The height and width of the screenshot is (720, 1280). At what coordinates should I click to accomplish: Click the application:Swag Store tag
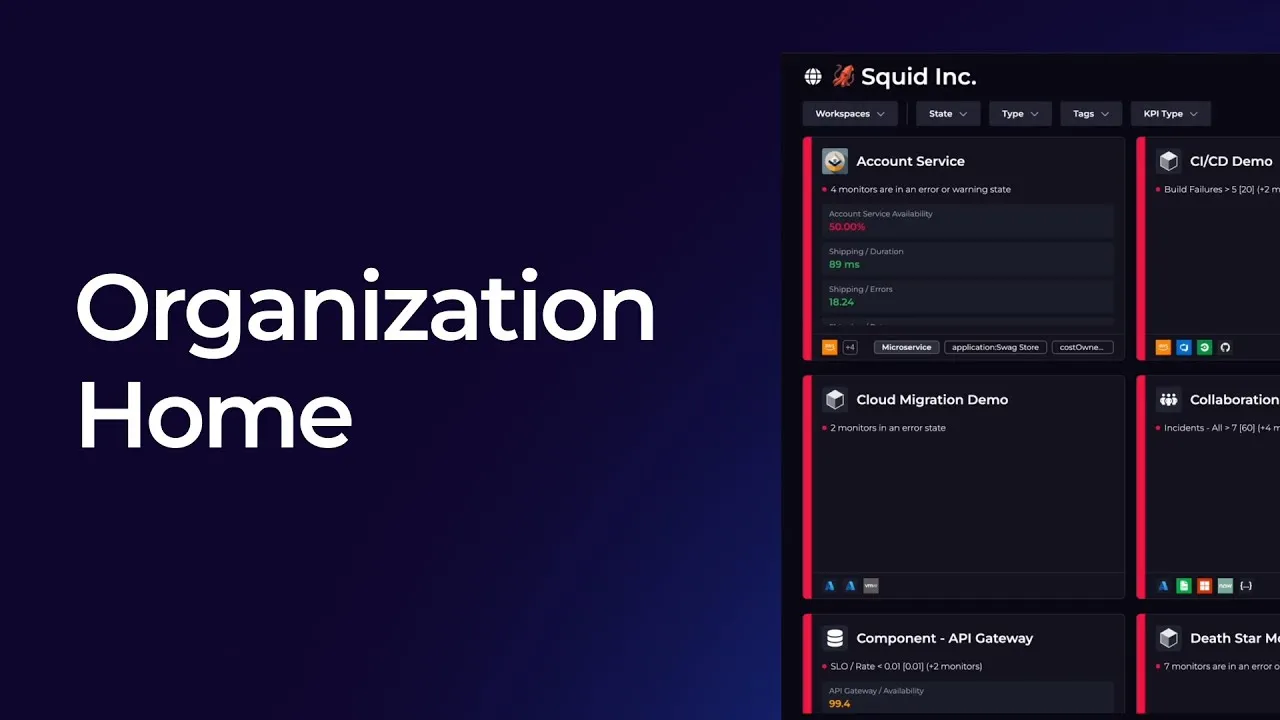[x=995, y=347]
